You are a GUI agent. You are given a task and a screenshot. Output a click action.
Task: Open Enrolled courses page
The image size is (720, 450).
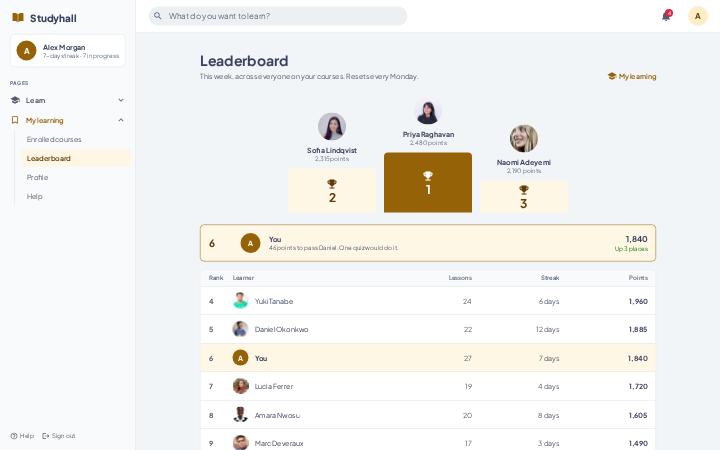pyautogui.click(x=76, y=139)
